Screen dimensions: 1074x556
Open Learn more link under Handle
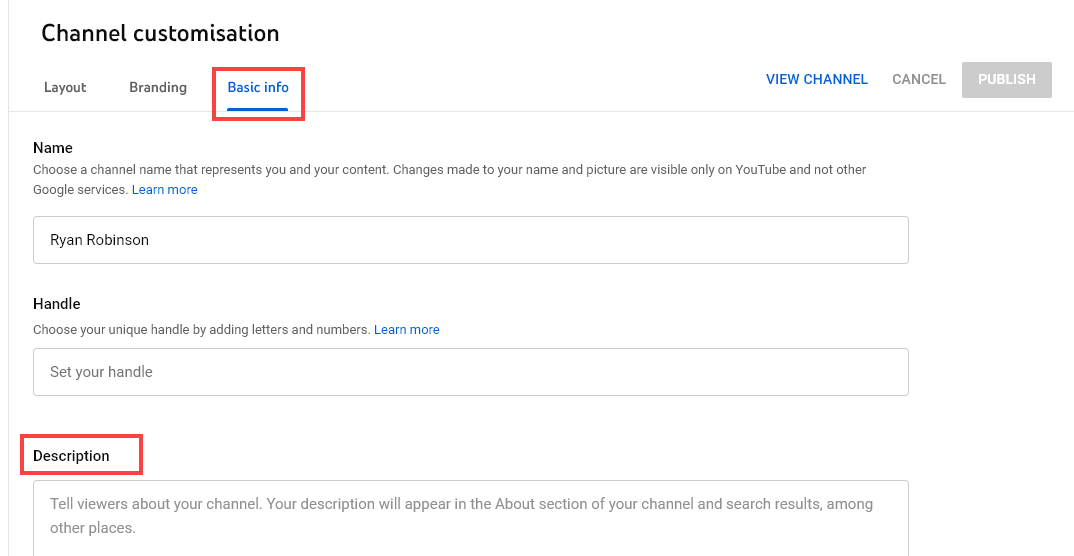(x=406, y=329)
